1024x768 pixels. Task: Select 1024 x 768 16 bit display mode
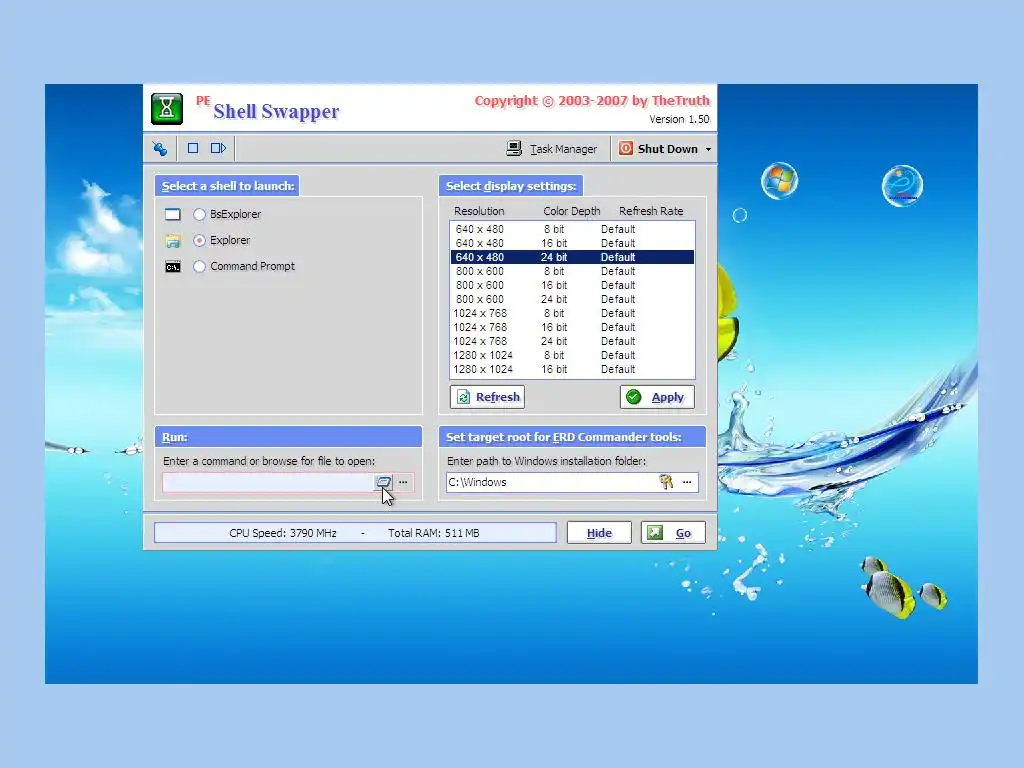tap(572, 327)
